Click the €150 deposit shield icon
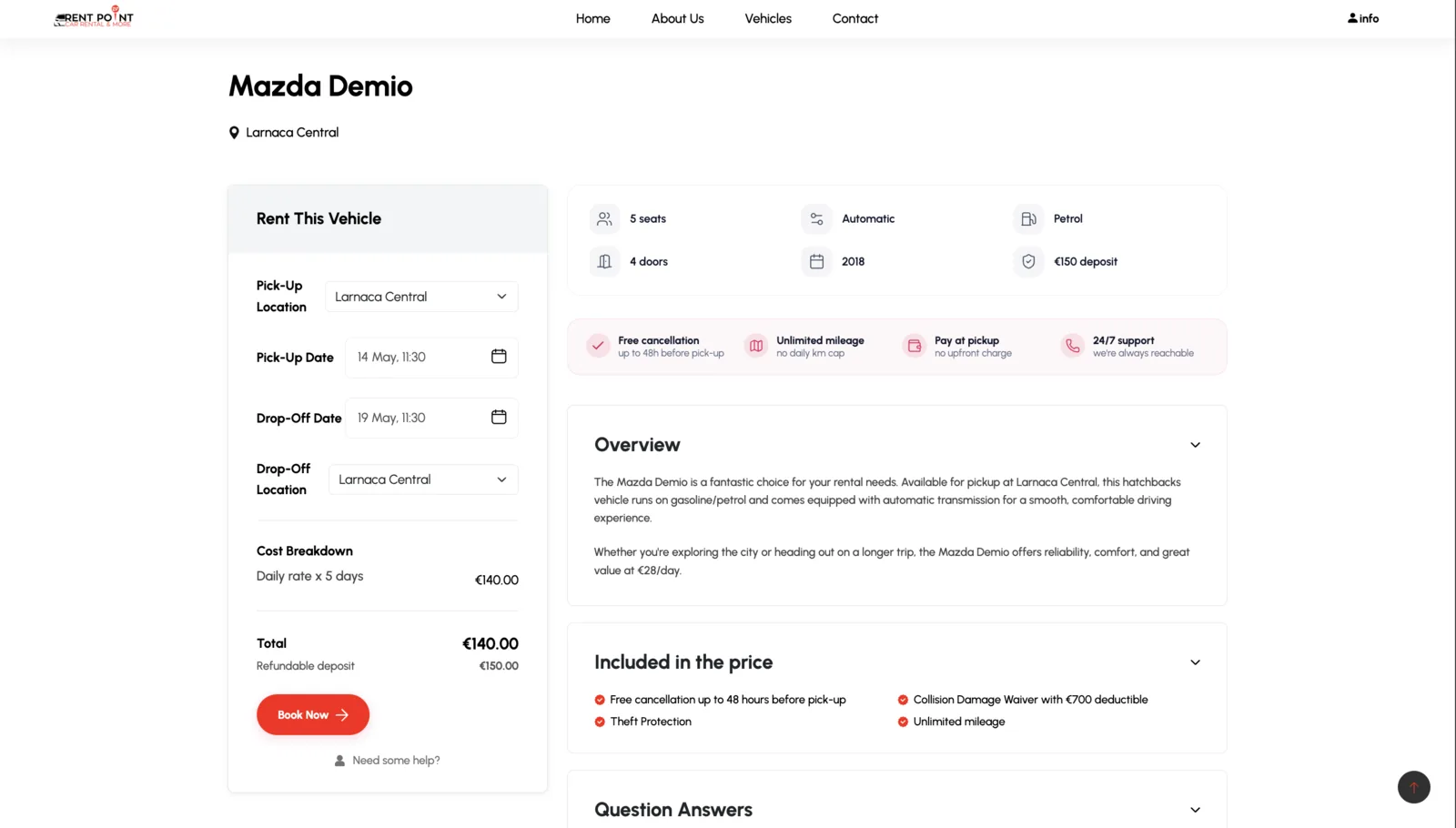The height and width of the screenshot is (828, 1456). tap(1028, 261)
